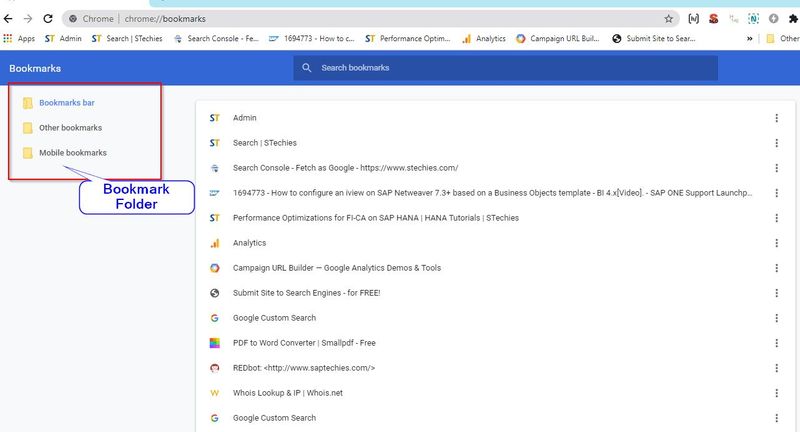The image size is (800, 432).
Task: Open more actions for Search Console row
Action: coord(776,168)
